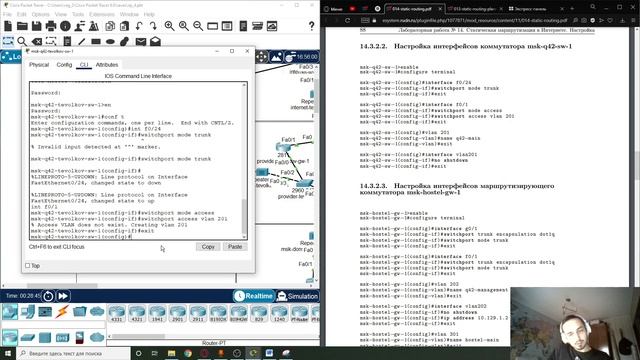Click the Redo arrow icon
Viewport: 640px width, 360px height.
(153, 26)
